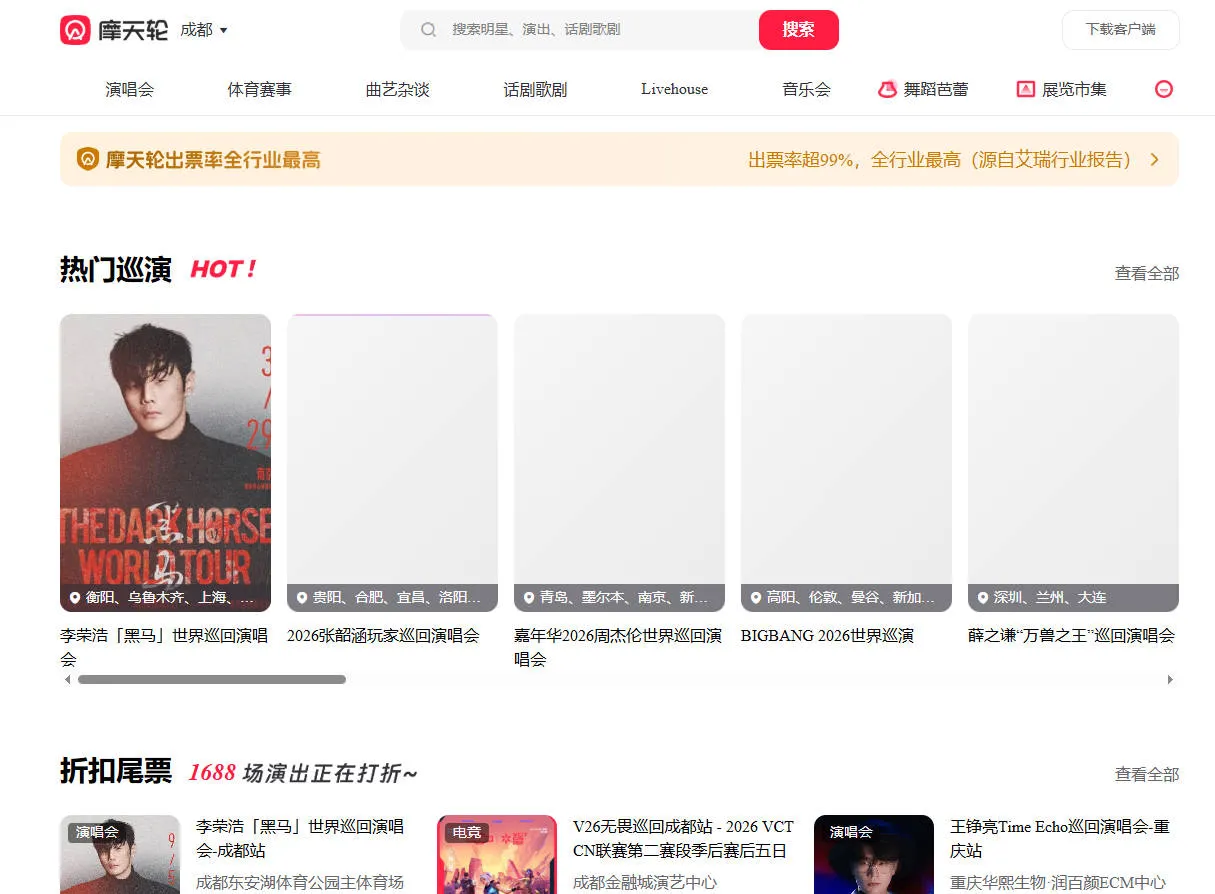
Task: Click V26无畏巡回成都站 event title
Action: 683,839
